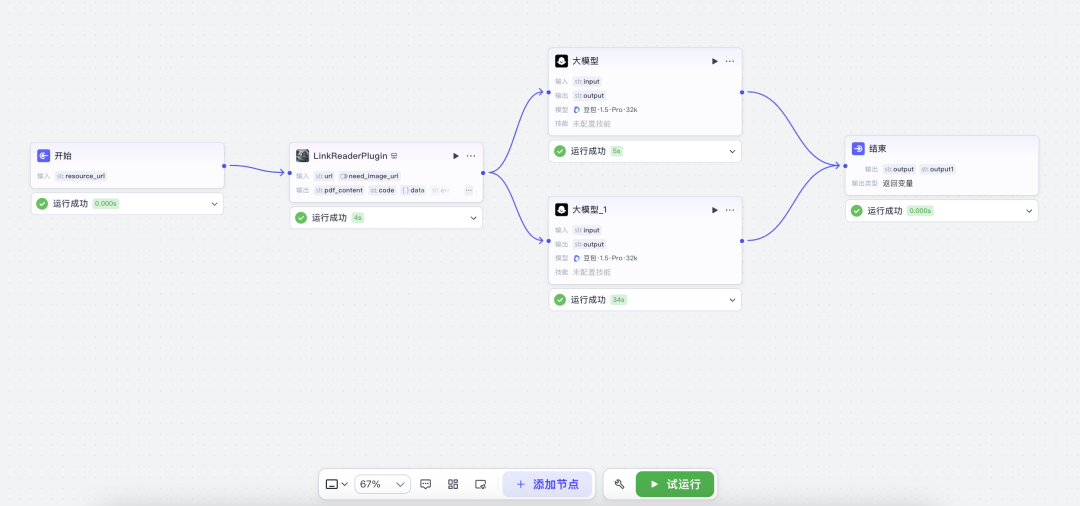Viewport: 1080px width, 506px height.
Task: Click the minimap icon in the bottom toolbar
Action: coord(481,484)
